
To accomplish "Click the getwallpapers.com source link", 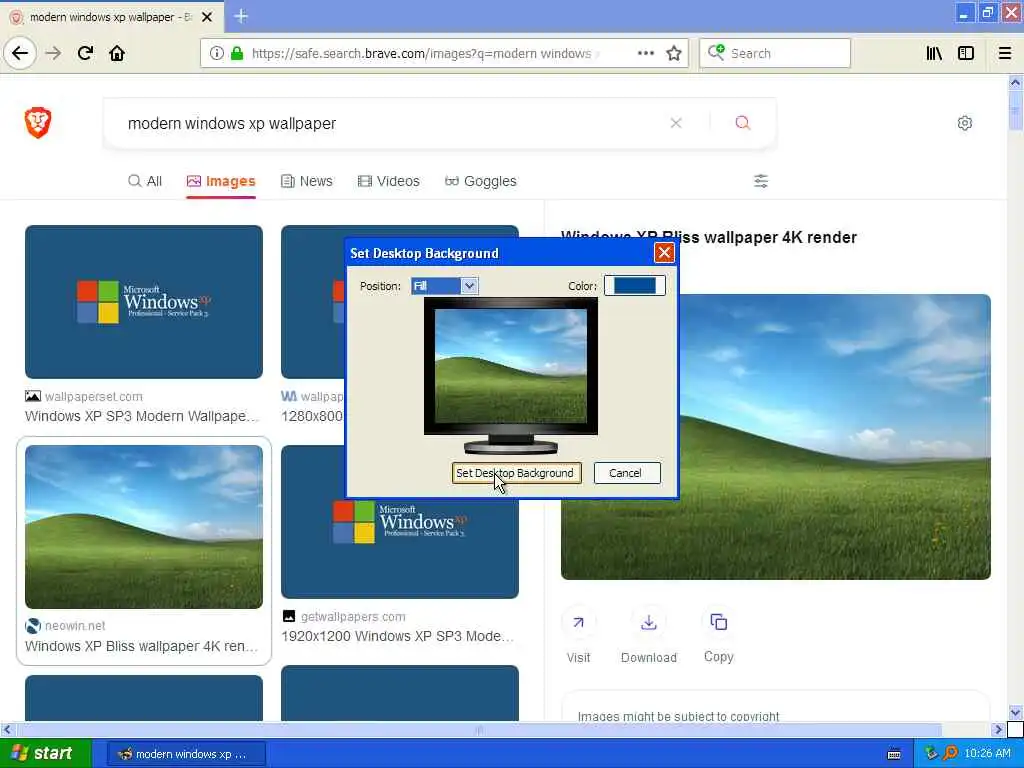I will coord(353,616).
